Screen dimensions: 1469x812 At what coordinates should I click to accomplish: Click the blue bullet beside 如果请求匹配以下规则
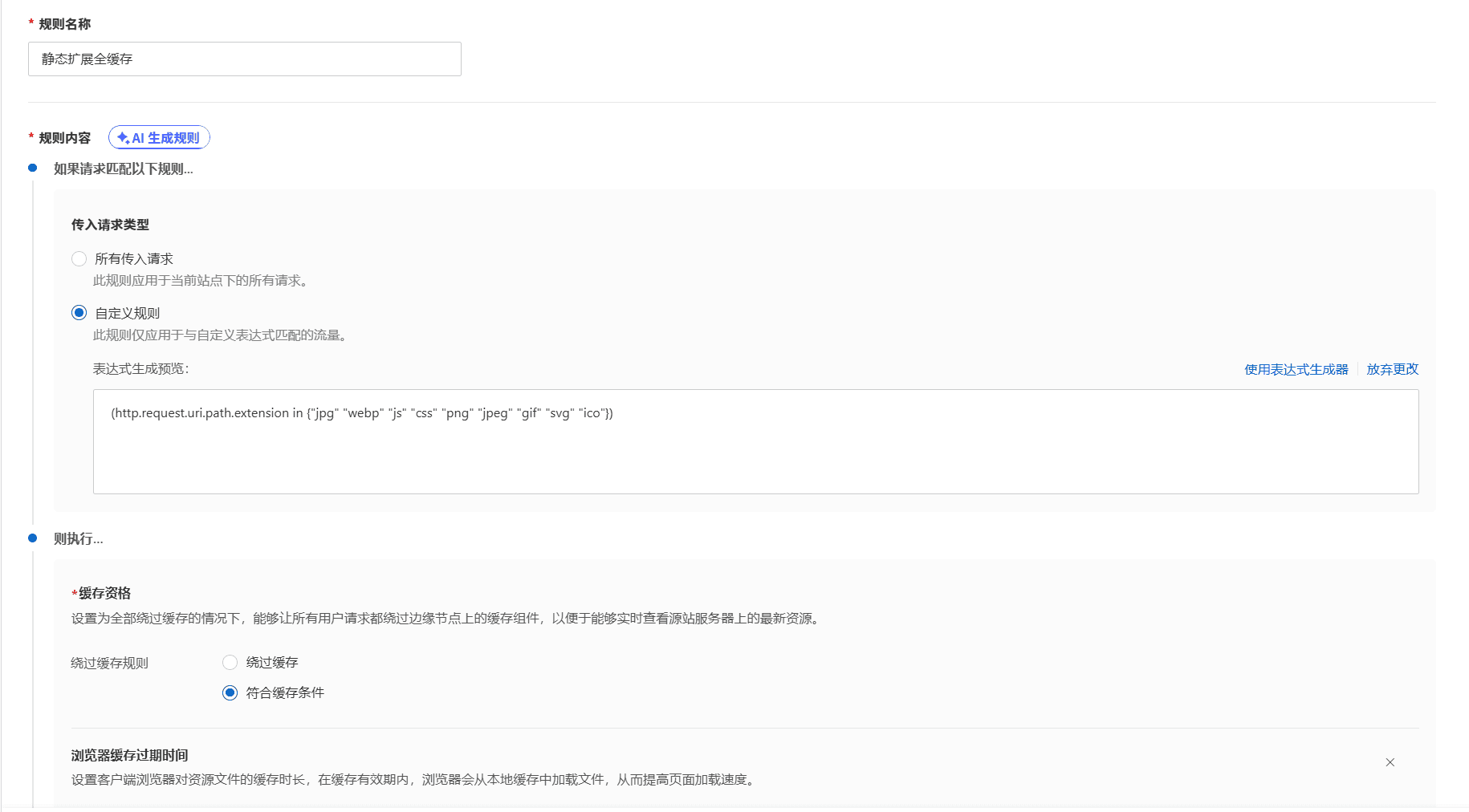pyautogui.click(x=33, y=168)
